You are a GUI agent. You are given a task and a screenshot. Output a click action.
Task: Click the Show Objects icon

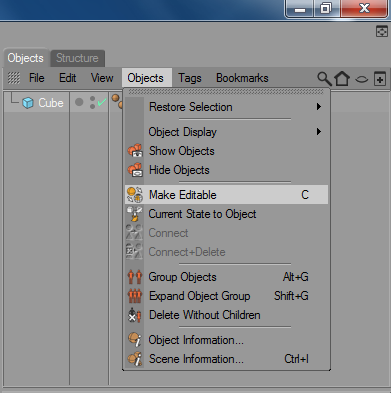coord(135,151)
